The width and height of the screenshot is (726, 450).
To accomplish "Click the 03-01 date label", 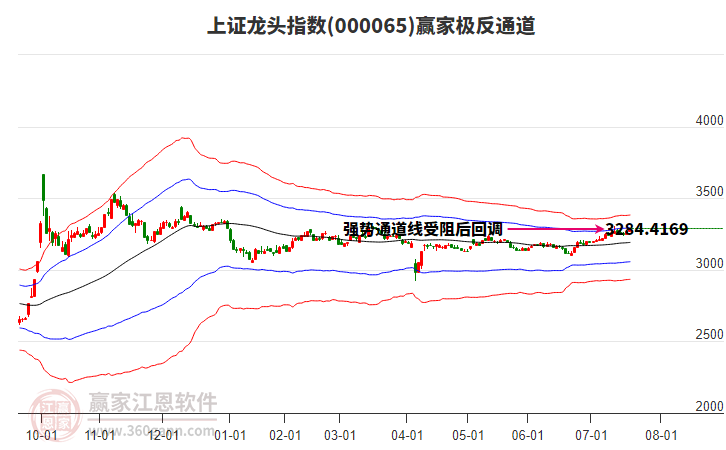I will click(340, 436).
